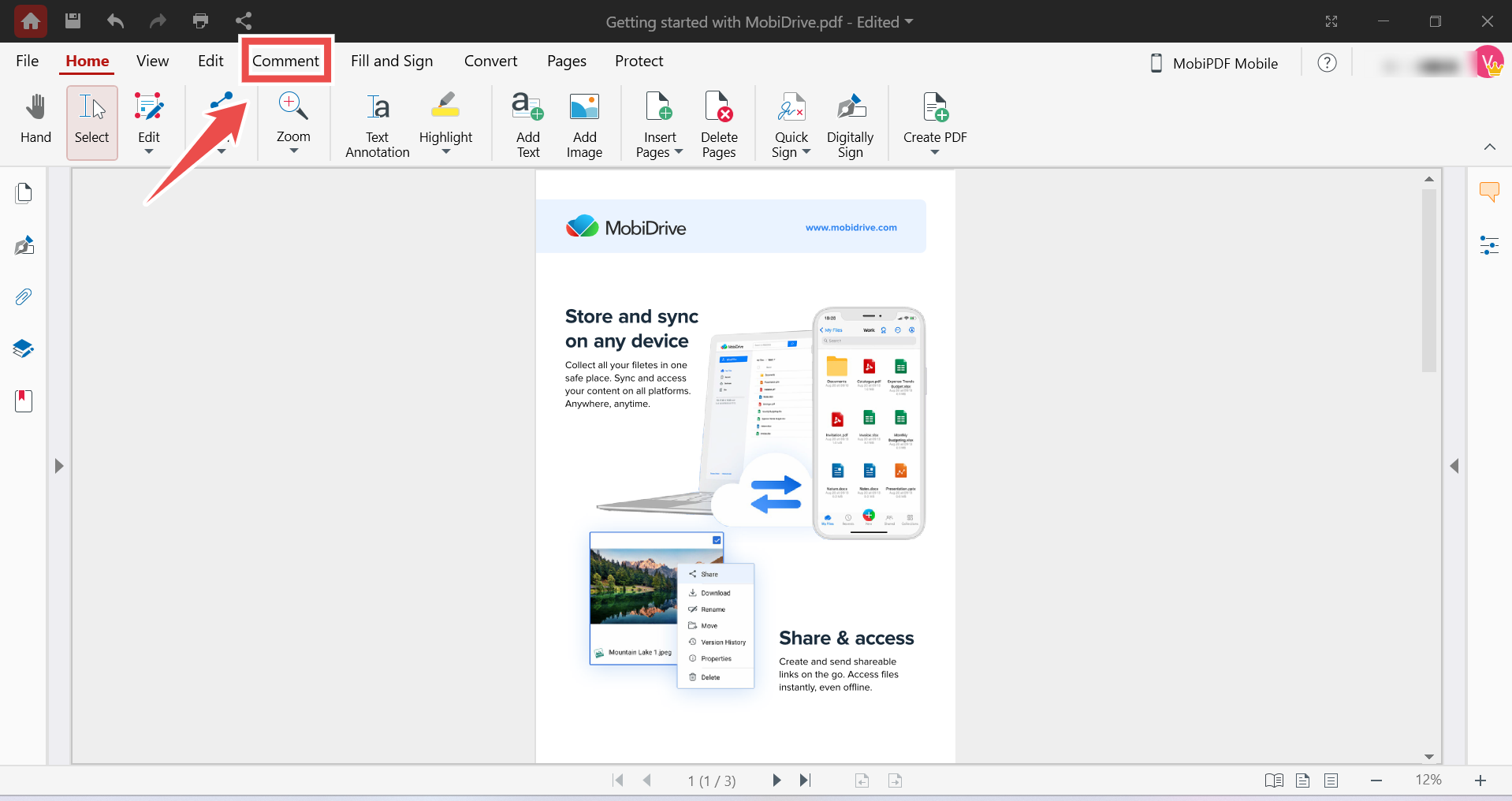Open the Attachments paperclip panel
Viewport: 1512px width, 801px height.
[24, 297]
